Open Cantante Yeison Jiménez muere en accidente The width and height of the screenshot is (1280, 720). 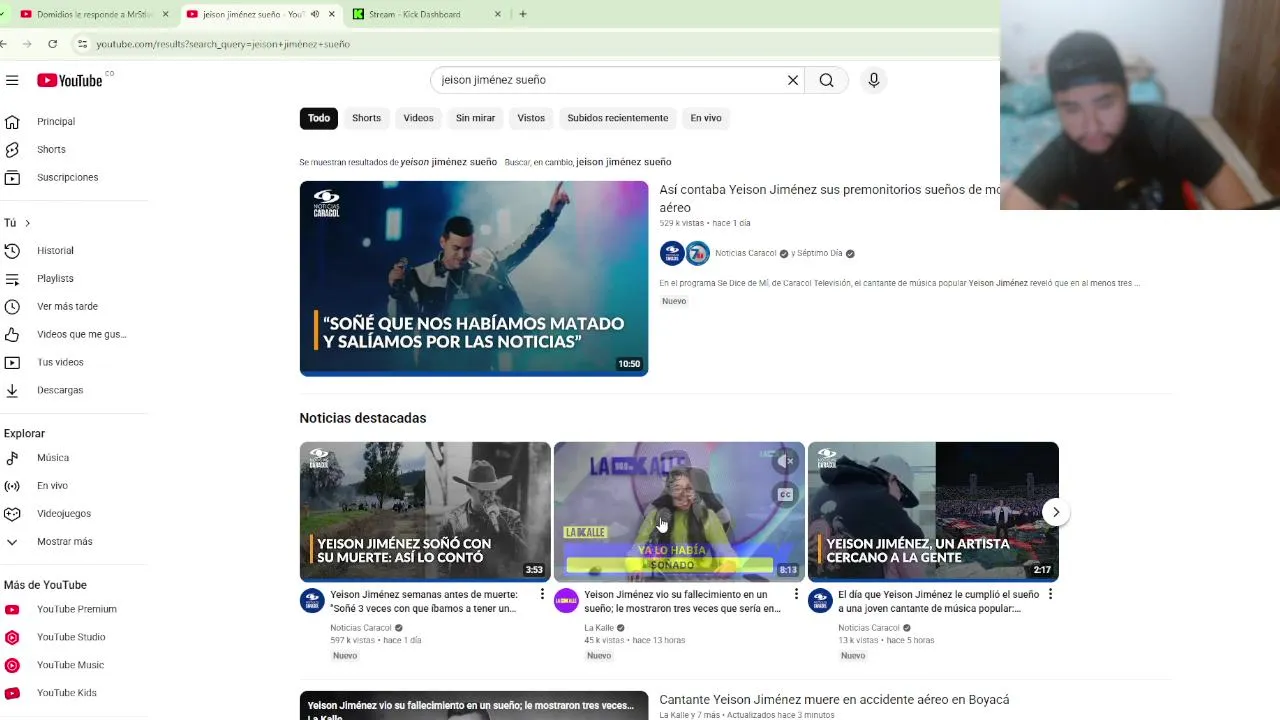[834, 700]
